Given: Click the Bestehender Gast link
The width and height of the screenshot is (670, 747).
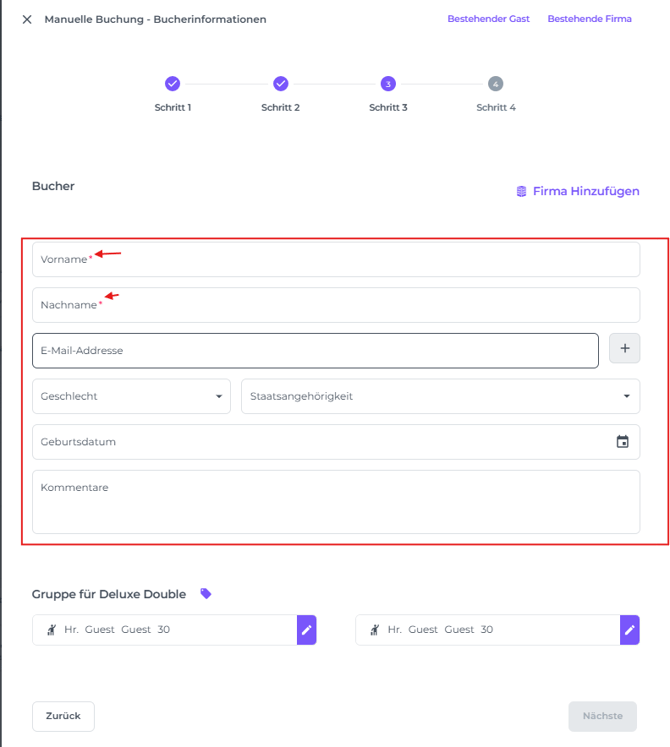Looking at the screenshot, I should [x=488, y=19].
